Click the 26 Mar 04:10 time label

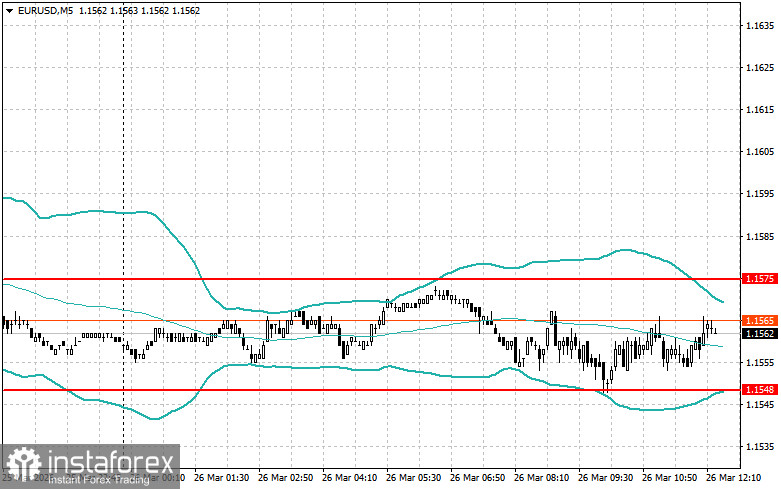[x=349, y=478]
